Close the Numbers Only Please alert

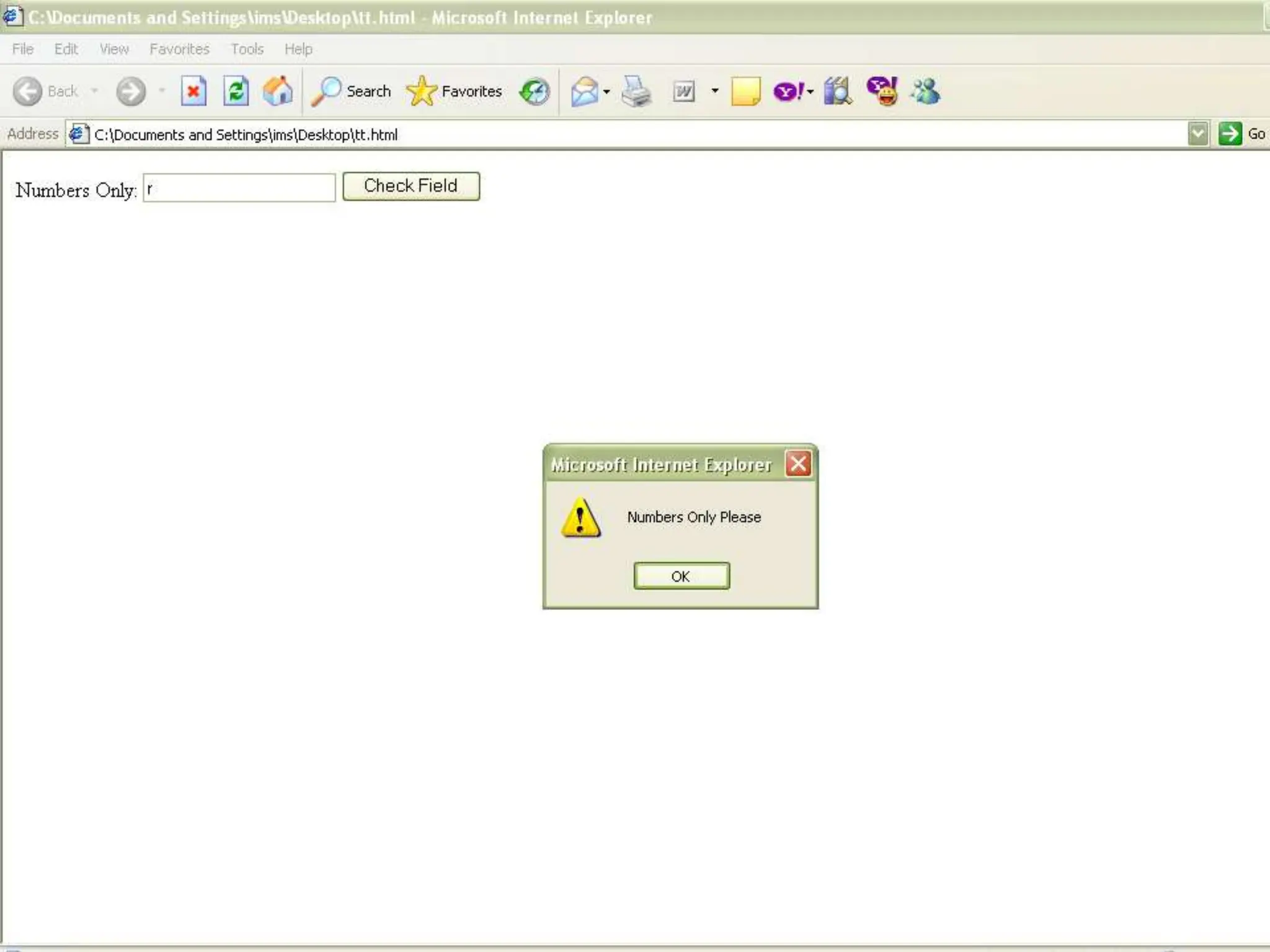pyautogui.click(x=798, y=464)
